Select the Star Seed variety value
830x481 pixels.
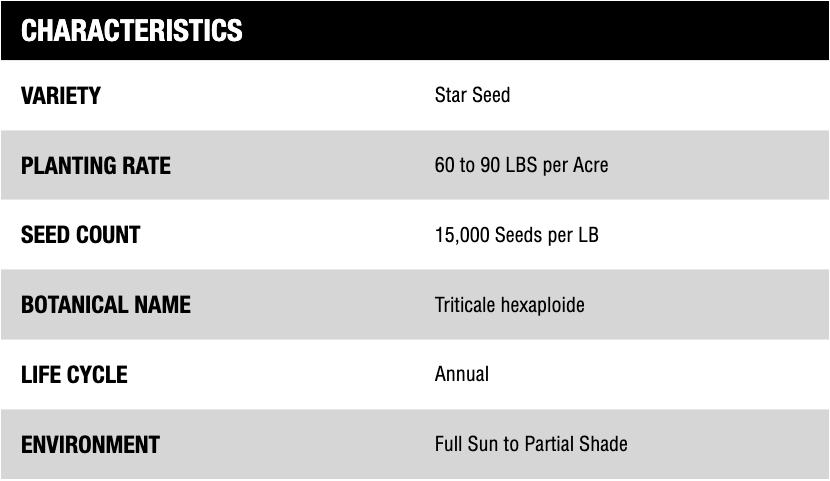(x=472, y=96)
